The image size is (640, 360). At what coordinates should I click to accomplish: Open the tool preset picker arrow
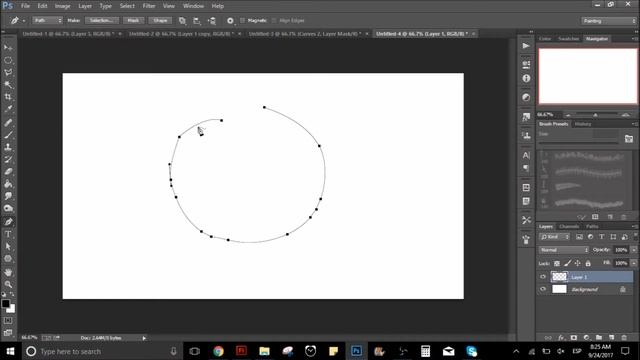pyautogui.click(x=24, y=20)
